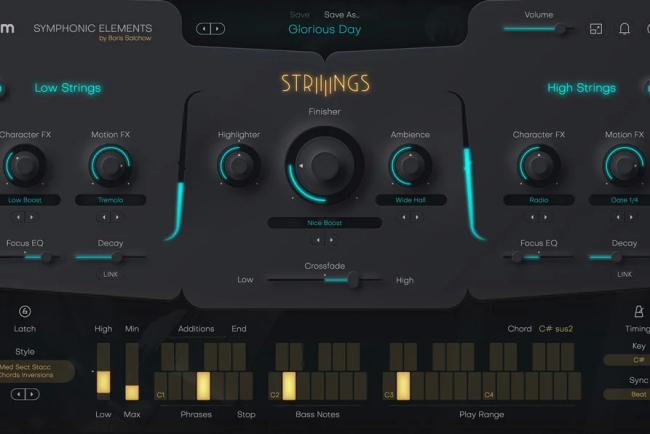Viewport: 650px width, 434px height.
Task: Toggle LINK under Low Strings Decay
Action: pos(110,274)
